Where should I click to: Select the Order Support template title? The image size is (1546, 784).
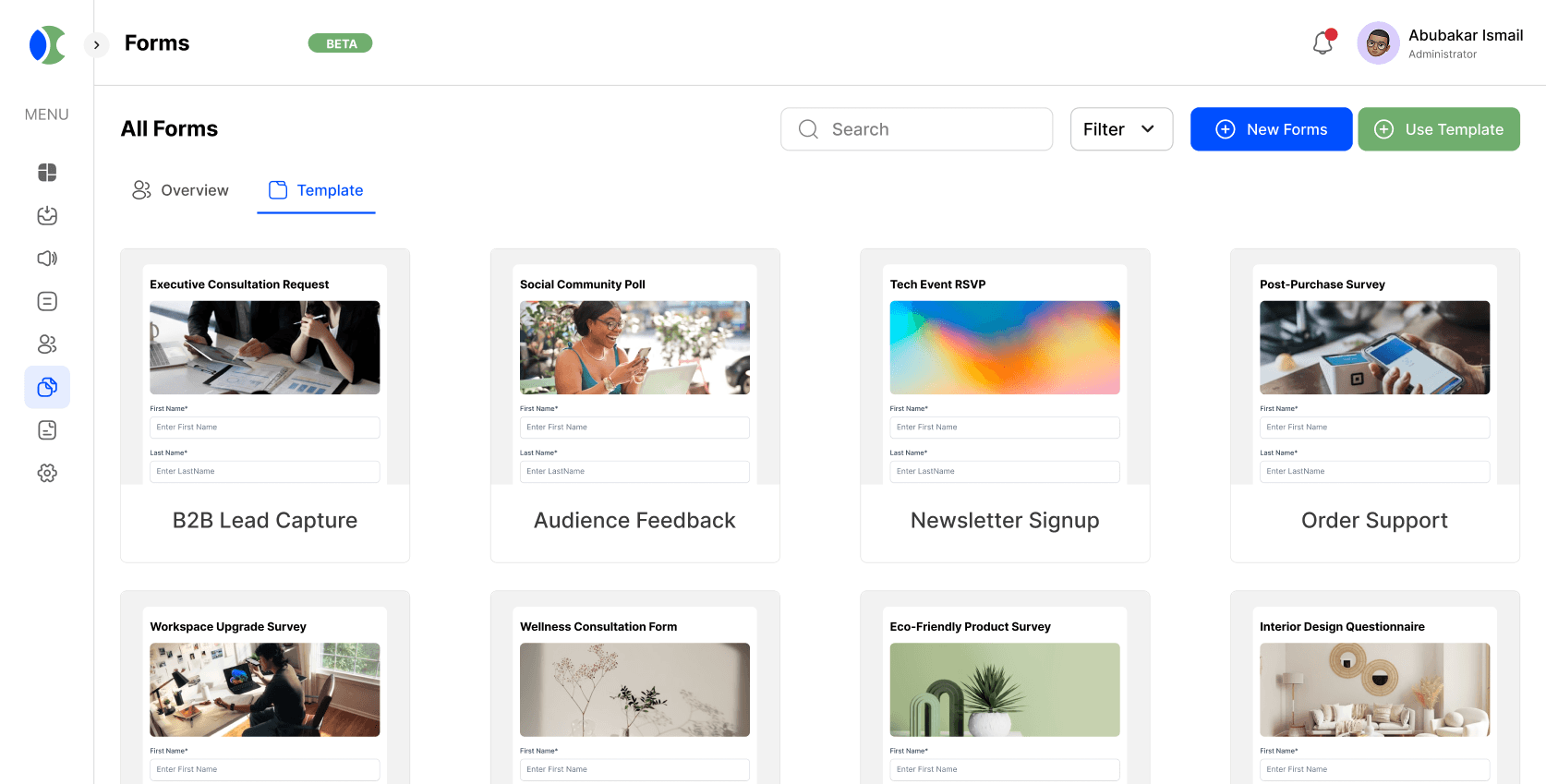(x=1374, y=521)
